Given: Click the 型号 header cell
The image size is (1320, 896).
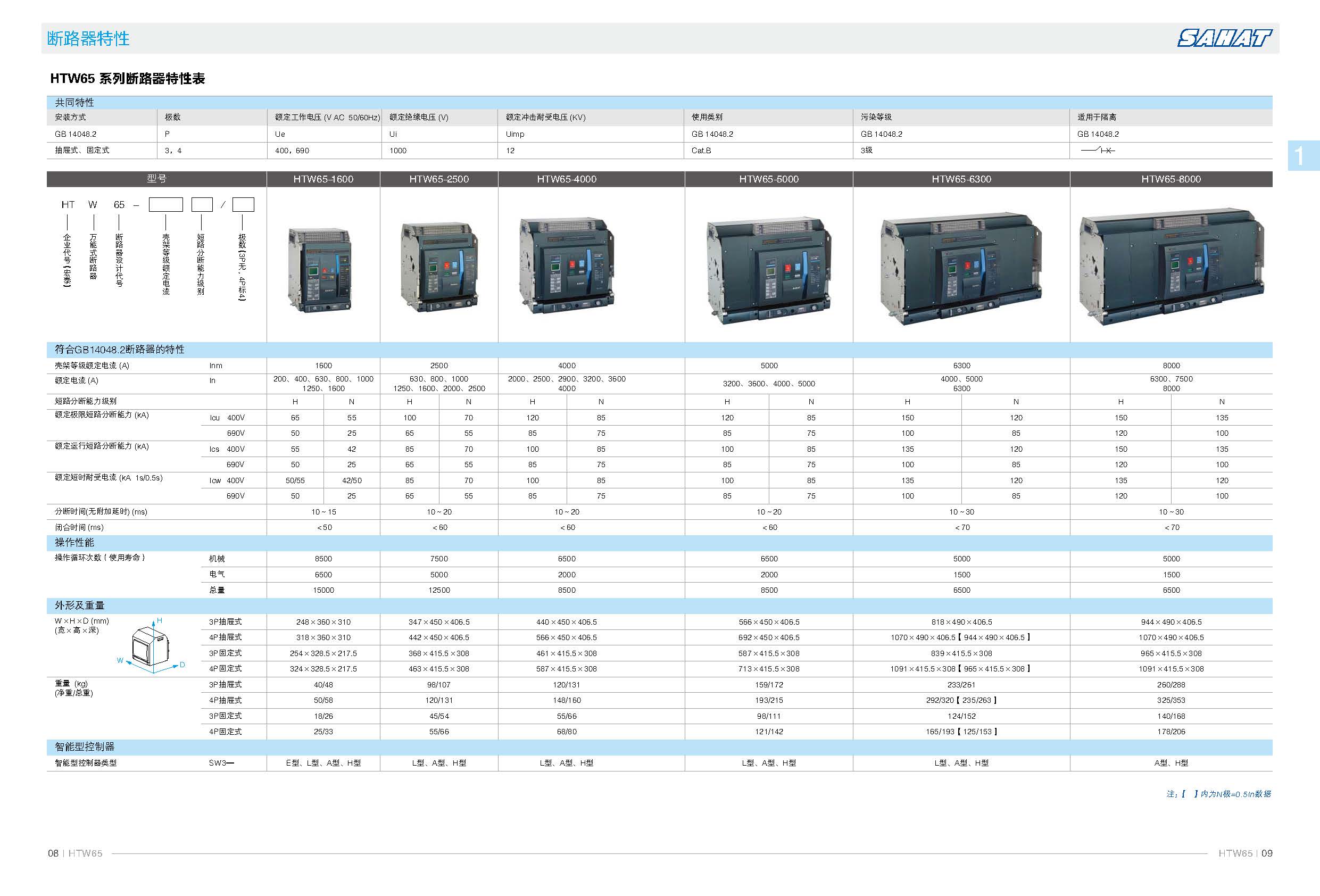Looking at the screenshot, I should (x=156, y=179).
